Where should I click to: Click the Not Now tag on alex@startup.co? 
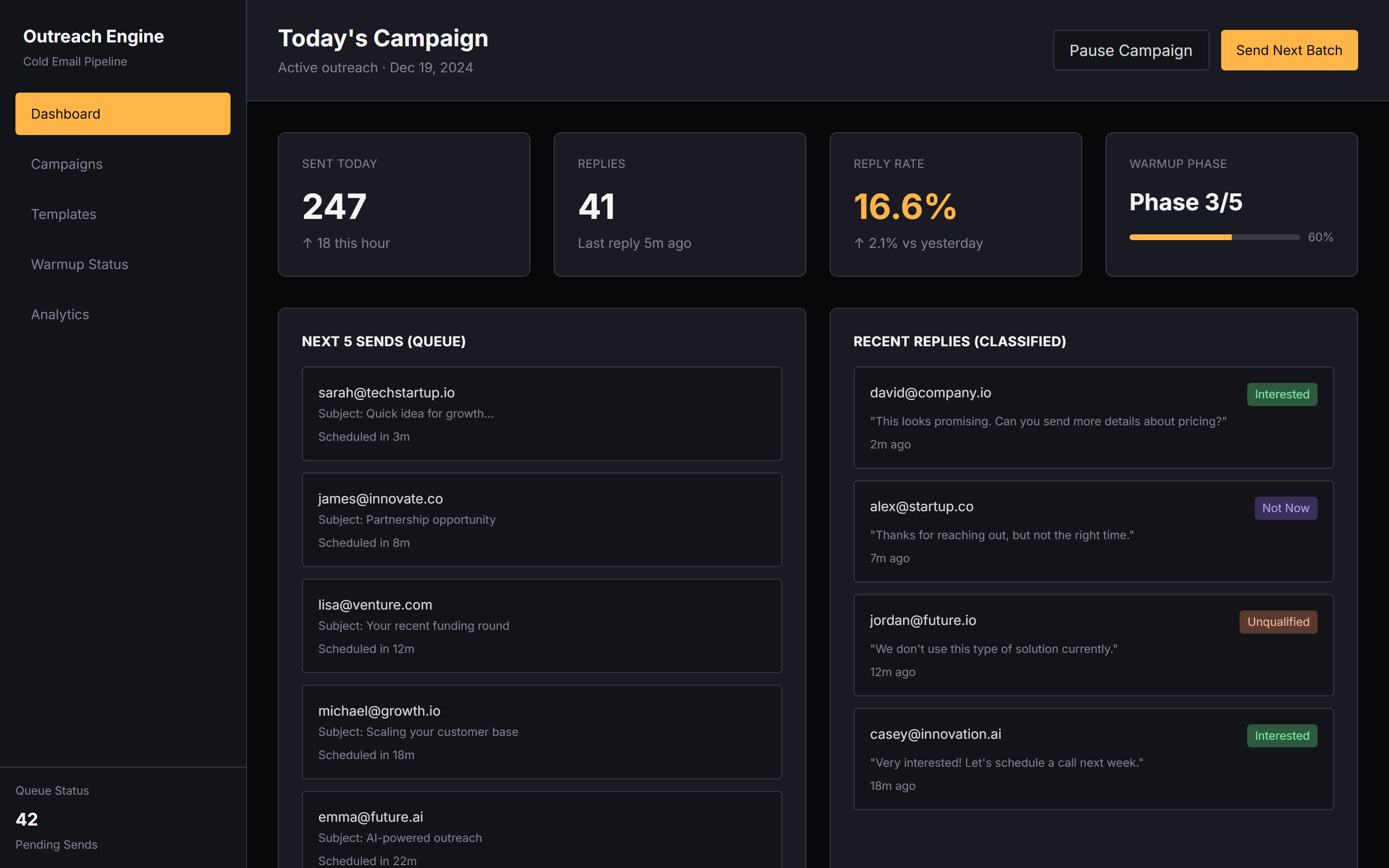pyautogui.click(x=1286, y=508)
